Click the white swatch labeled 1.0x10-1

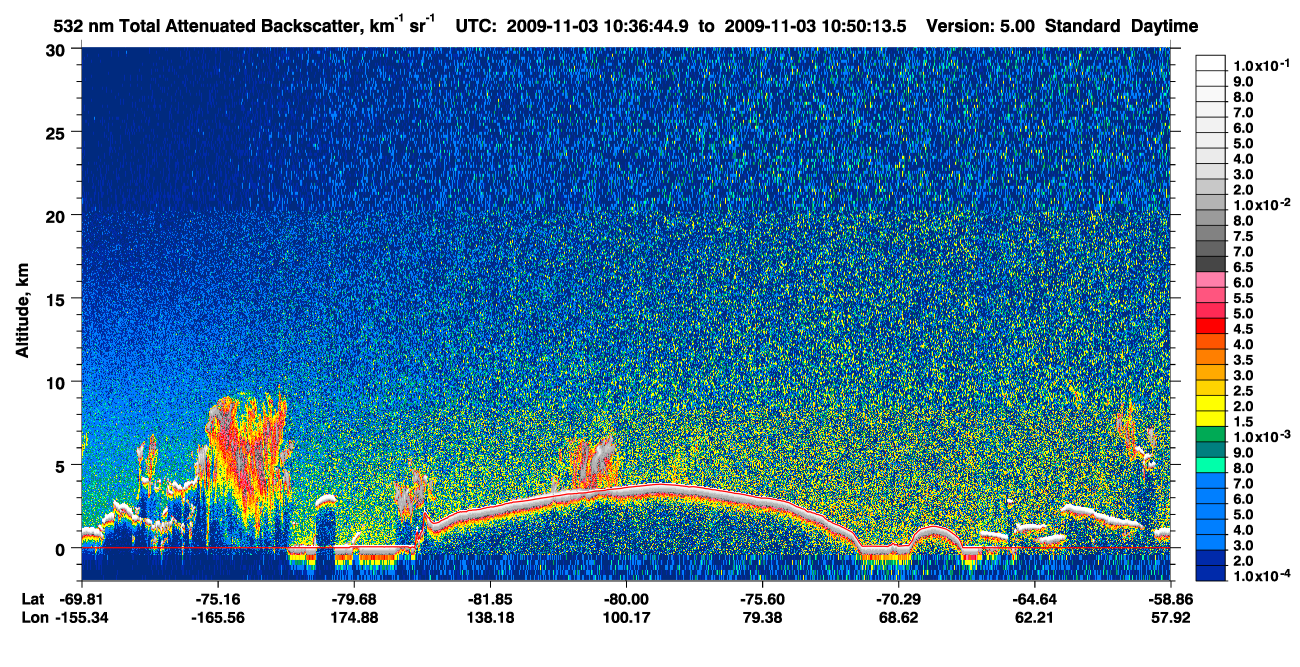[1210, 63]
